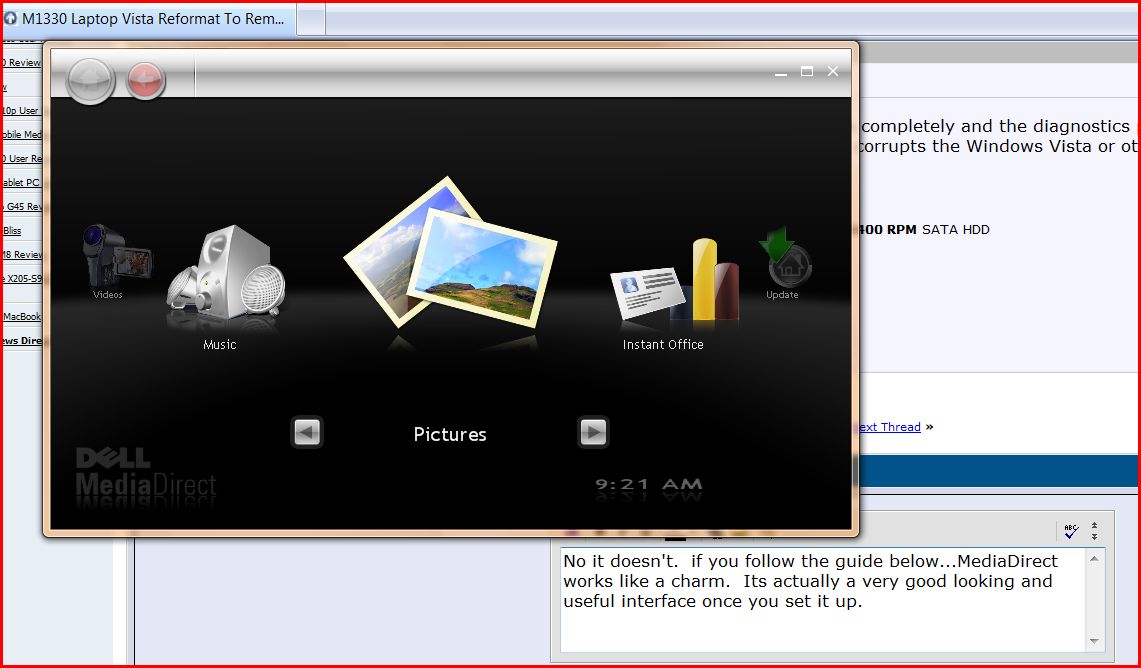Viewport: 1141px width, 668px height.
Task: Click the spell check ABC icon
Action: click(x=1070, y=531)
